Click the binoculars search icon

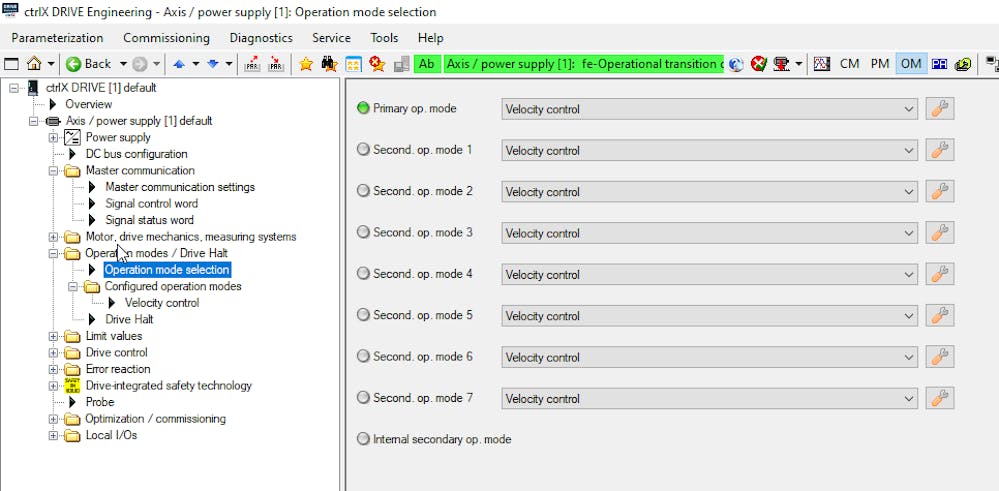pos(330,64)
